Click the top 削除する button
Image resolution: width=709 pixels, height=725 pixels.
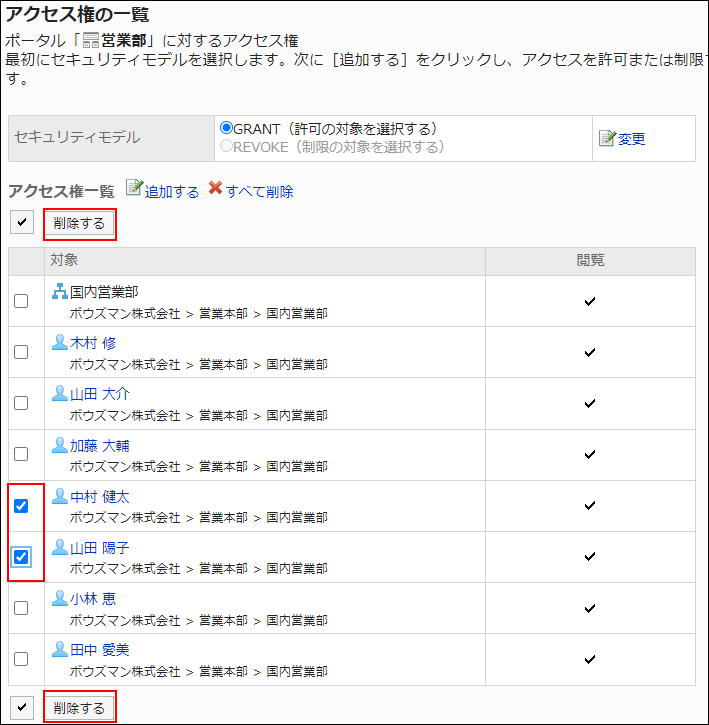pos(80,224)
